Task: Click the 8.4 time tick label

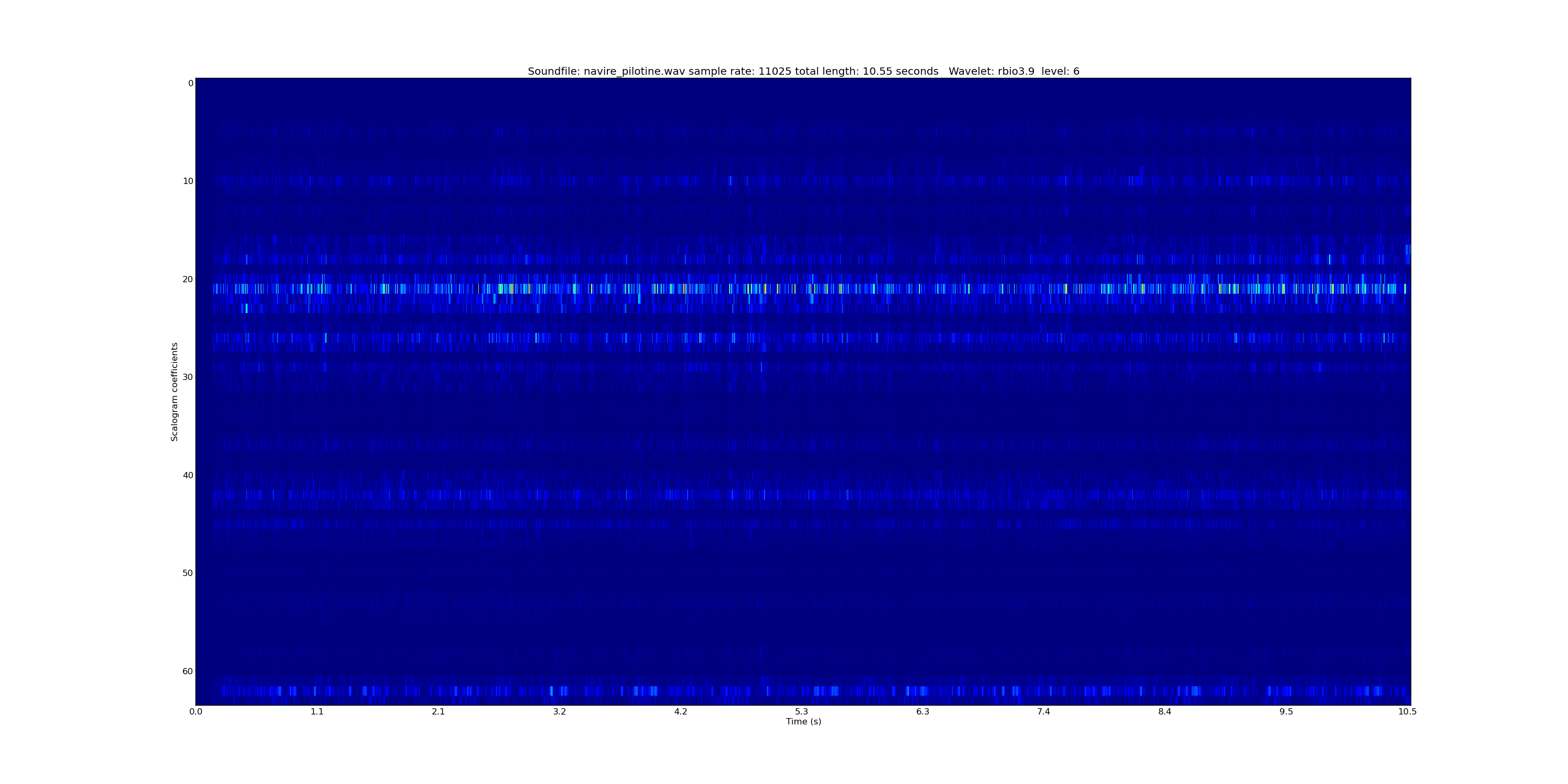Action: [1165, 711]
